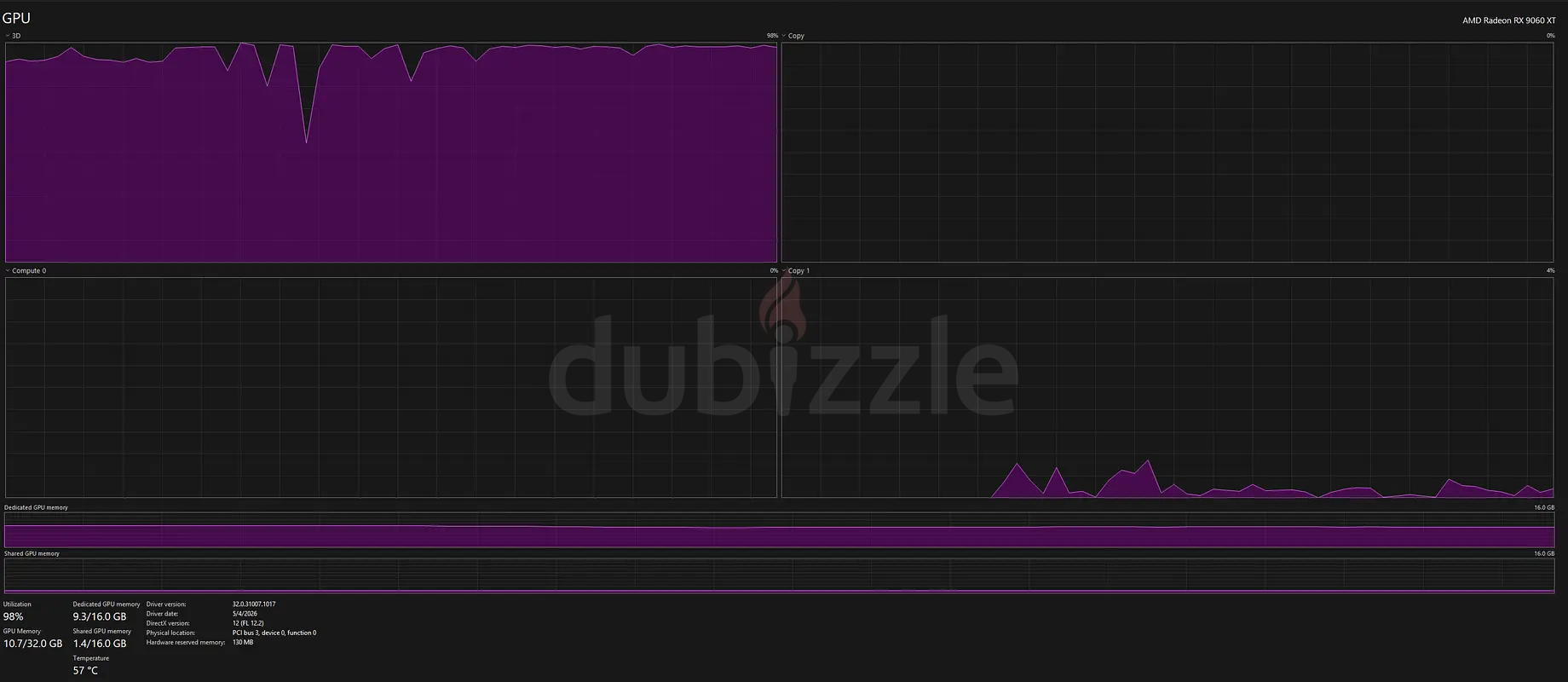This screenshot has width=1568, height=682.
Task: Click the DirectX version: label
Action: click(167, 623)
